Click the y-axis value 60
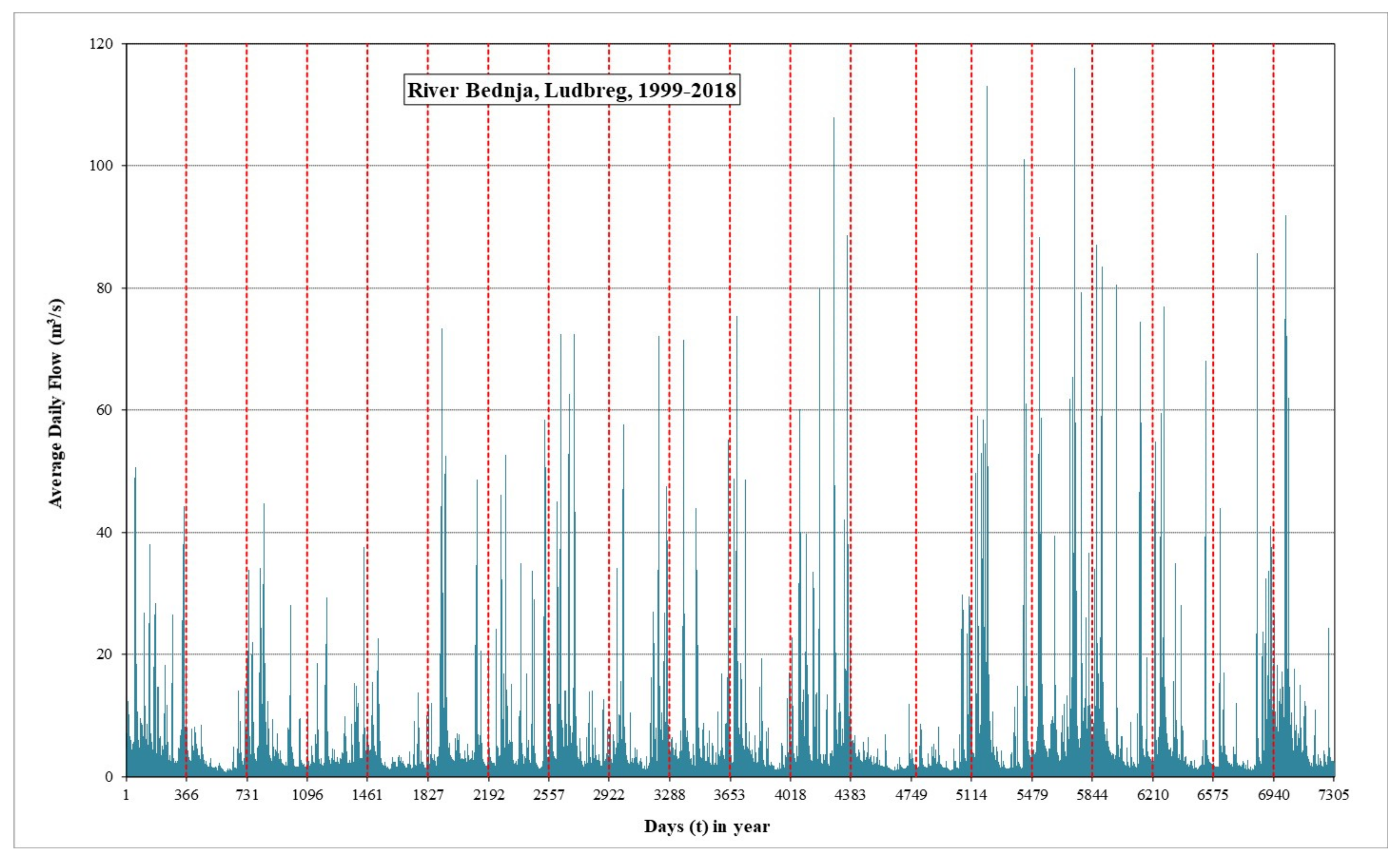 coord(104,411)
